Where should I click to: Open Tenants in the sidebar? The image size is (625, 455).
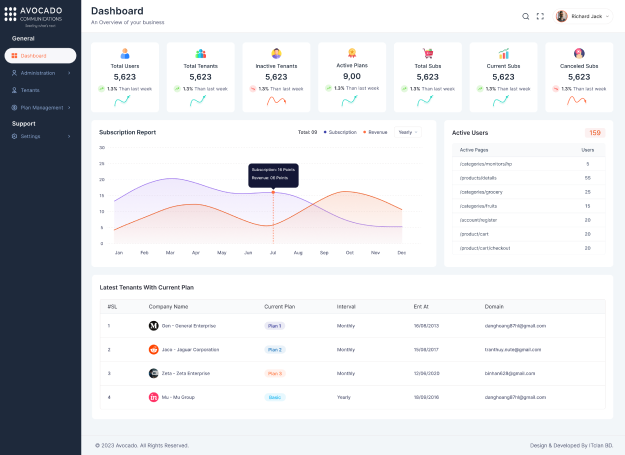pos(31,90)
